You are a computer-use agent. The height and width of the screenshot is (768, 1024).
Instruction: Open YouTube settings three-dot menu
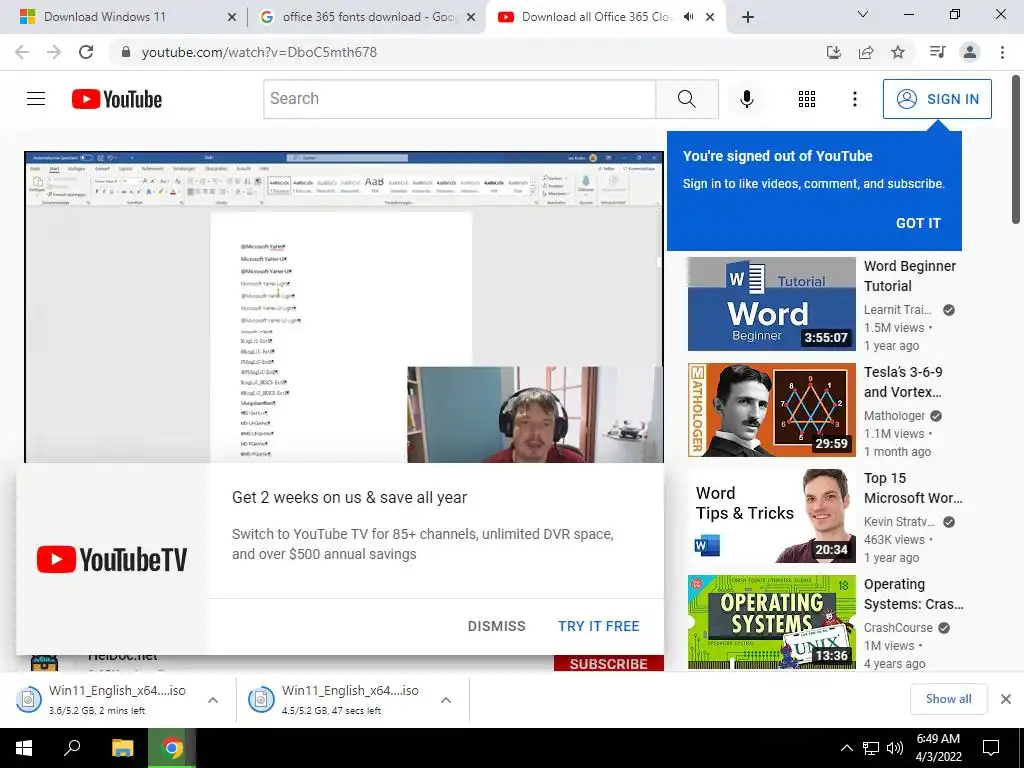[x=854, y=99]
